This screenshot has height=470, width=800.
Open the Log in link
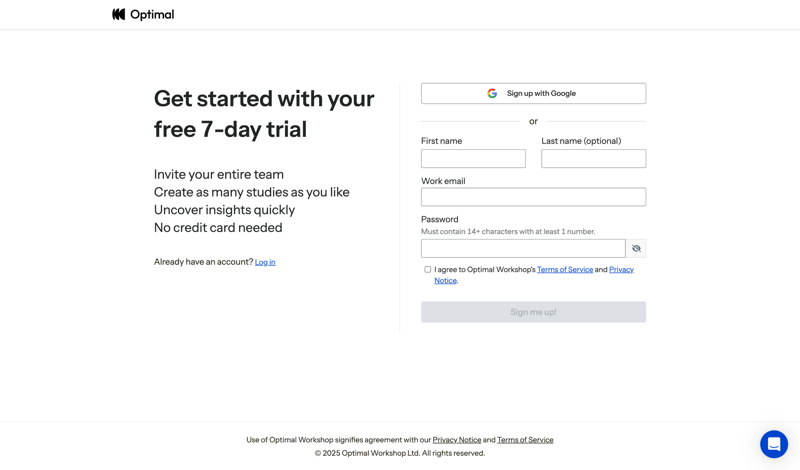[265, 262]
